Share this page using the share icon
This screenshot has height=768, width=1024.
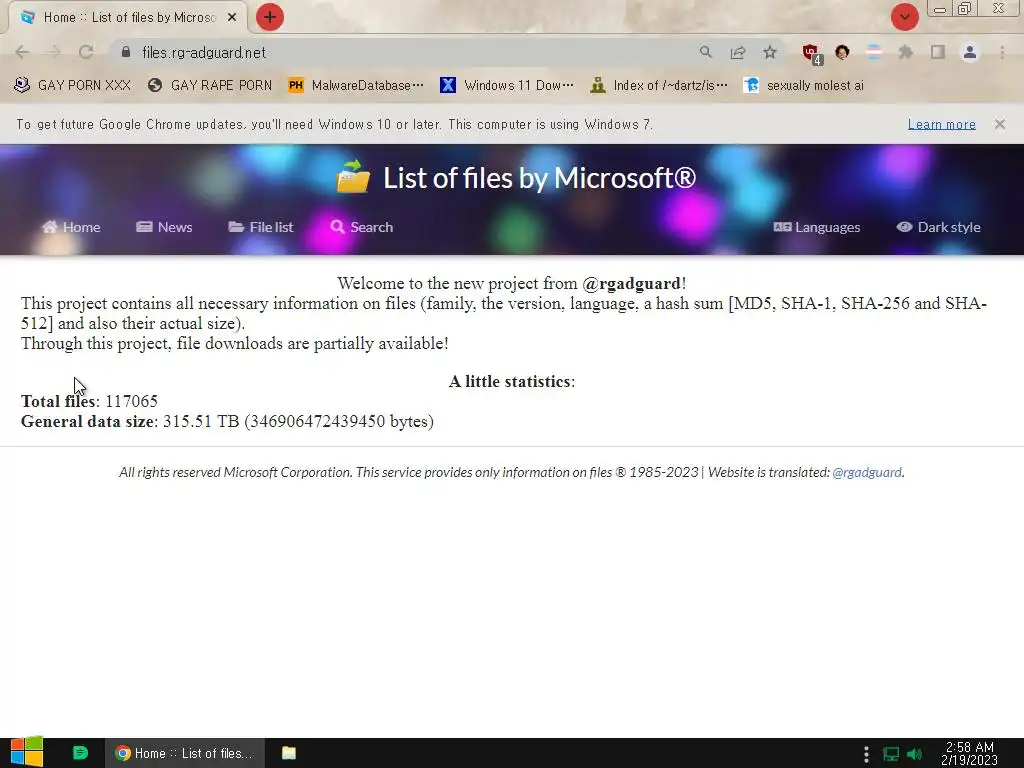point(738,52)
